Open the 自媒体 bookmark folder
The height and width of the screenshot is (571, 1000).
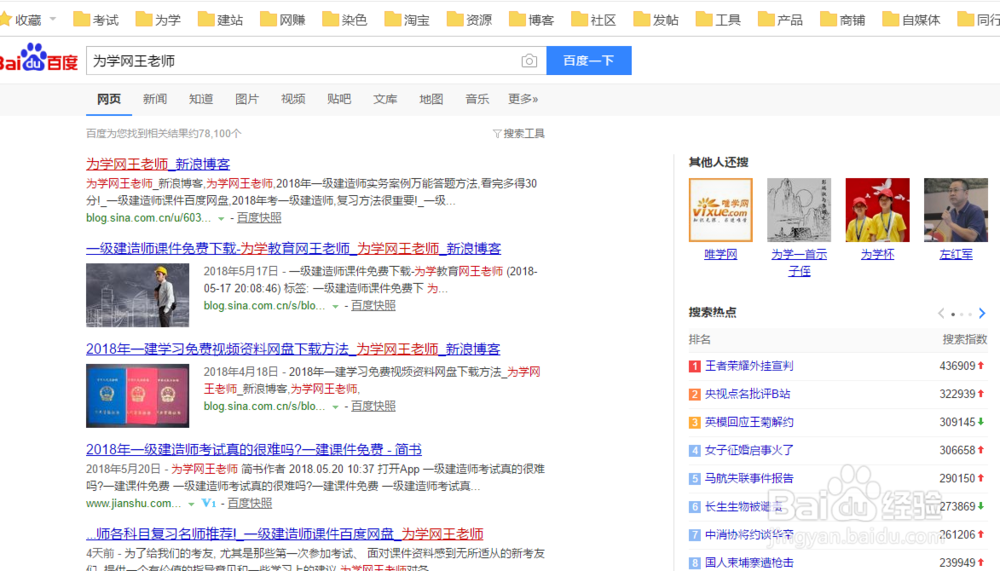click(912, 20)
